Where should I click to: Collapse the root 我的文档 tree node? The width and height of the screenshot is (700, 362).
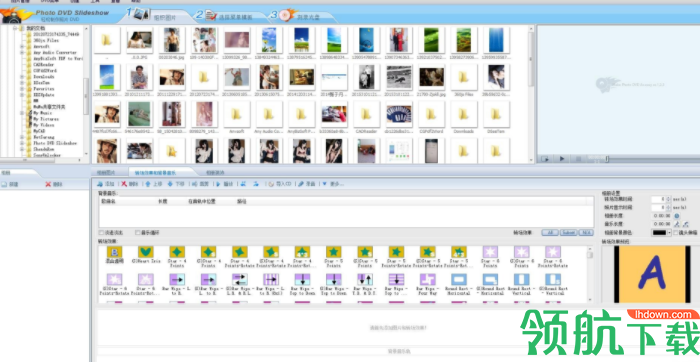pos(14,28)
